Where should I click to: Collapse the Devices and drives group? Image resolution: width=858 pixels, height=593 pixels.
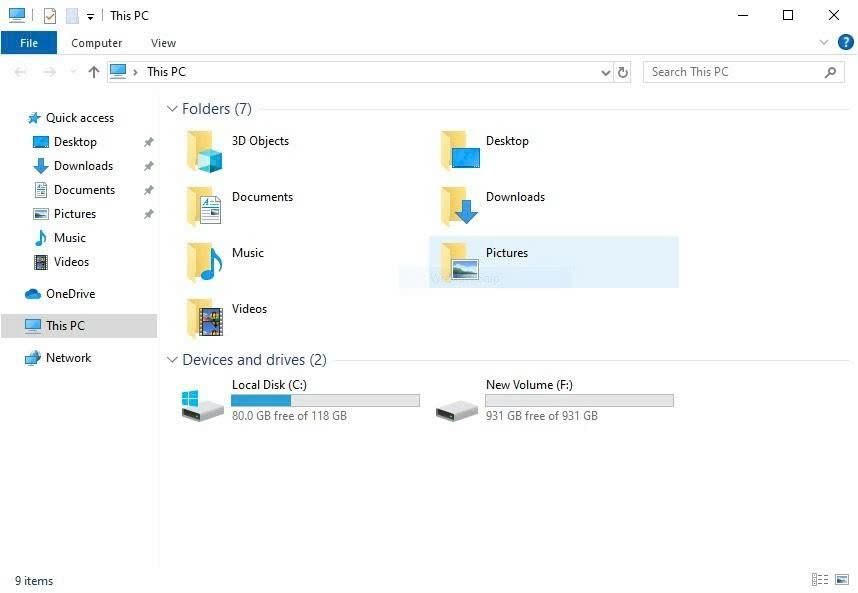[x=172, y=360]
